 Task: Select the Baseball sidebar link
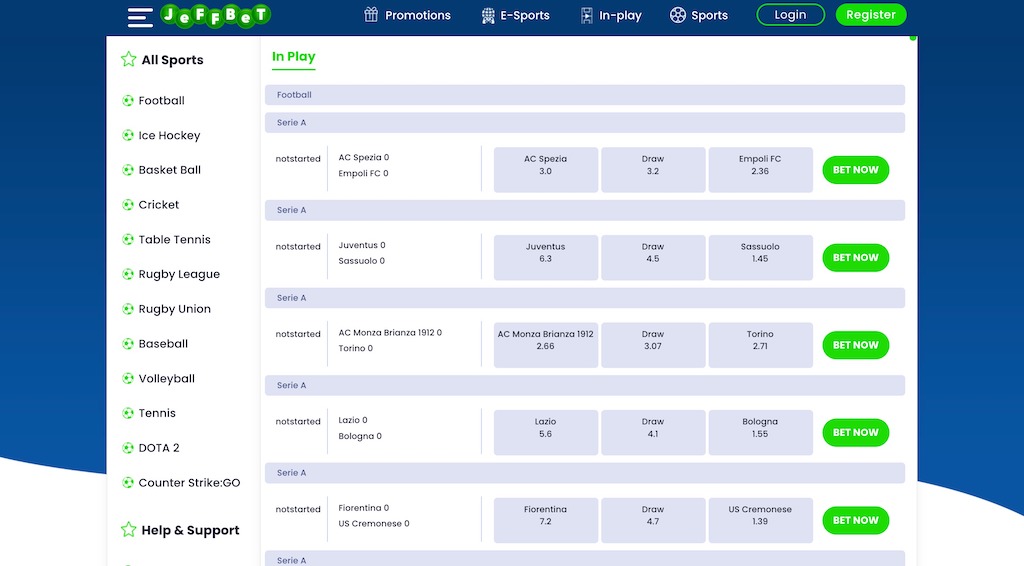pyautogui.click(x=163, y=343)
